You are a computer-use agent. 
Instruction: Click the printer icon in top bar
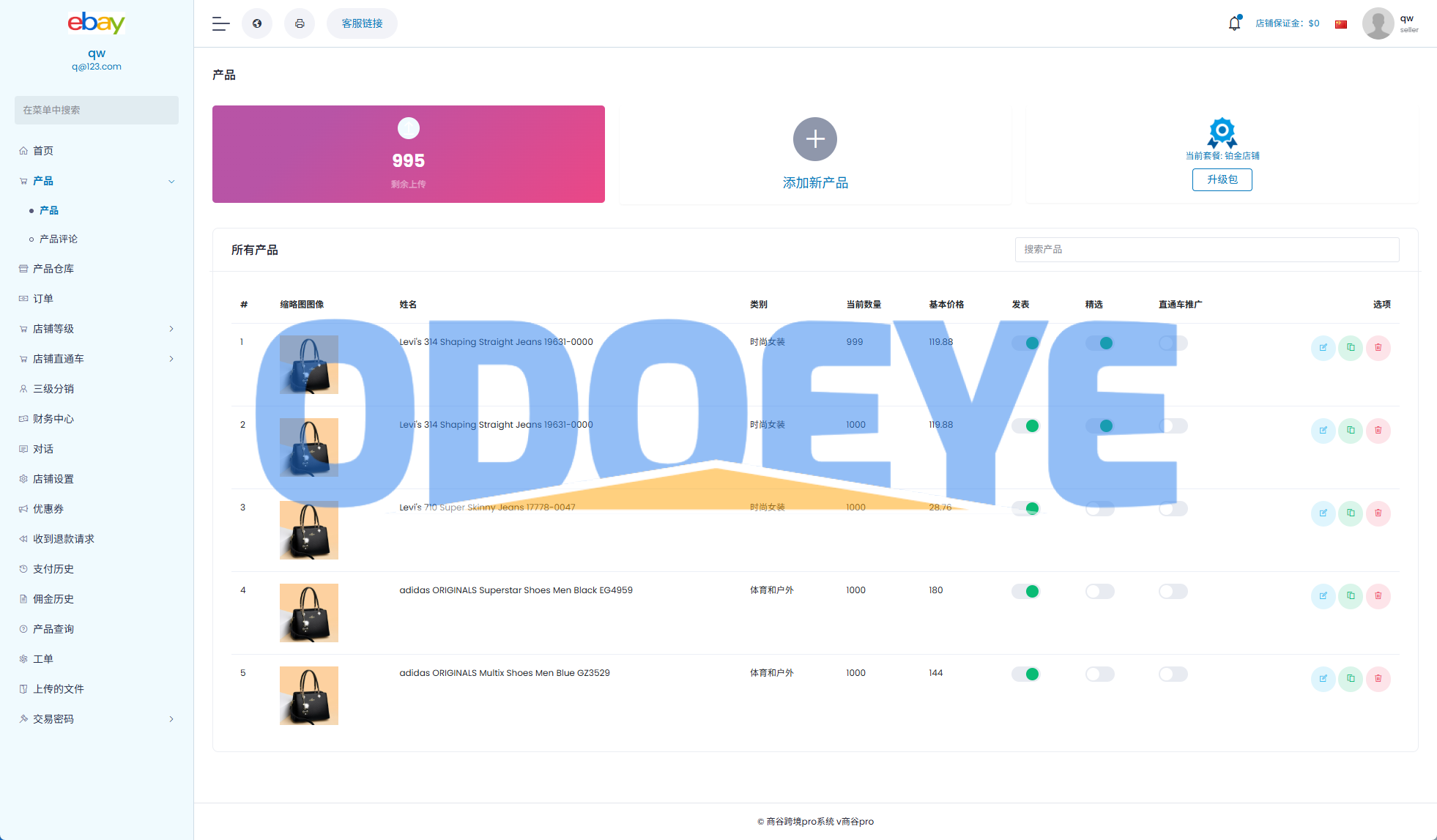click(300, 23)
